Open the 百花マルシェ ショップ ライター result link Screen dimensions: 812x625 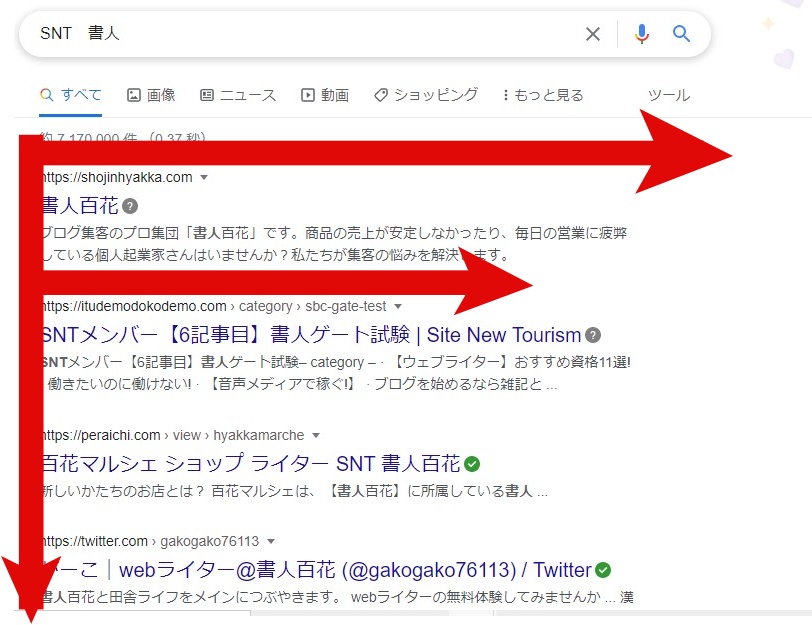[251, 464]
